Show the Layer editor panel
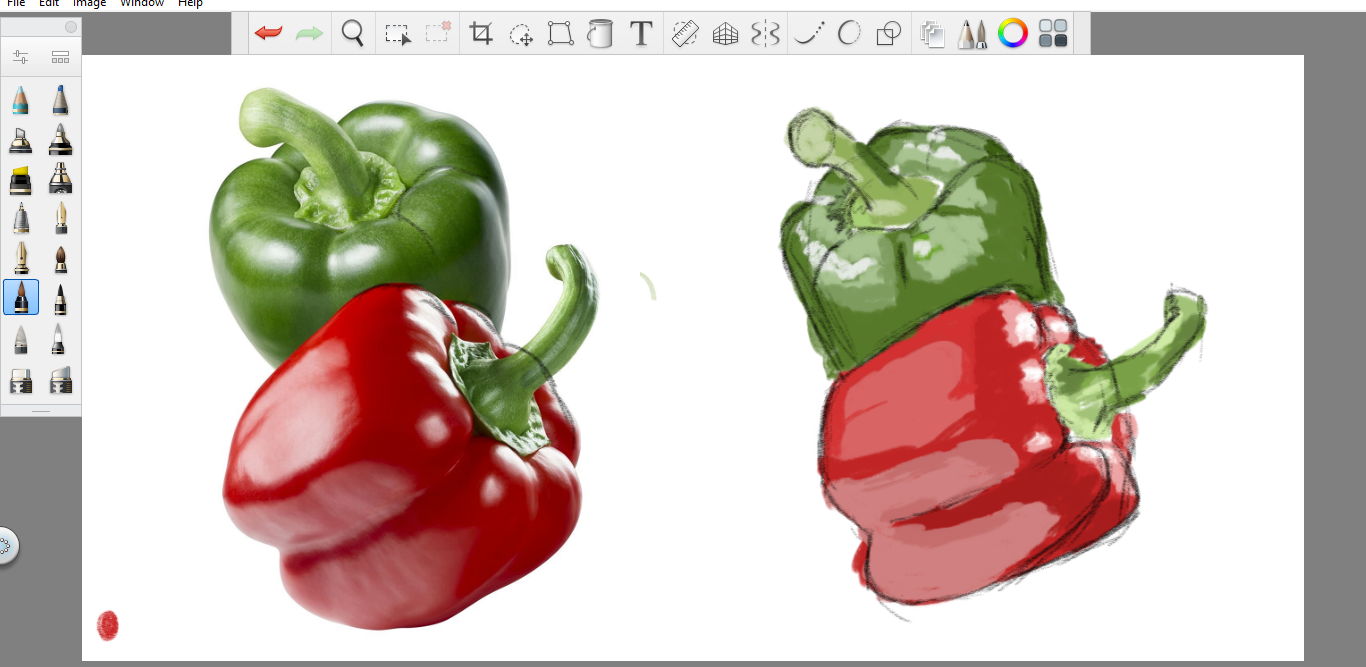The width and height of the screenshot is (1366, 667). click(x=932, y=34)
